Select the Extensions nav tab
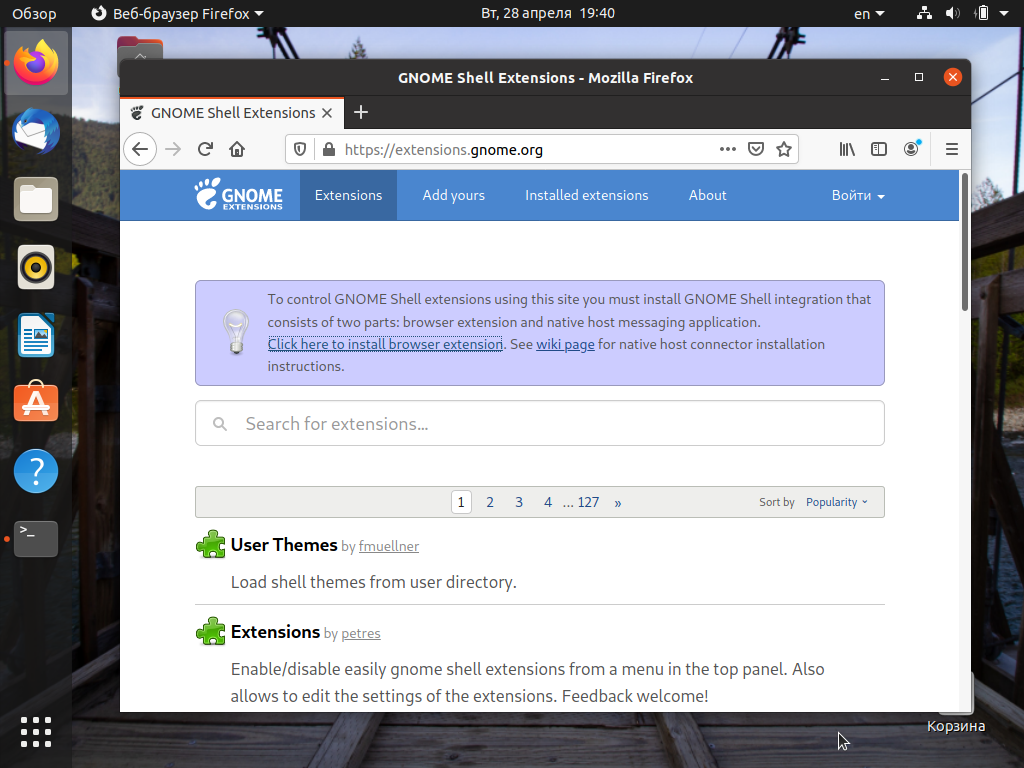 point(348,195)
